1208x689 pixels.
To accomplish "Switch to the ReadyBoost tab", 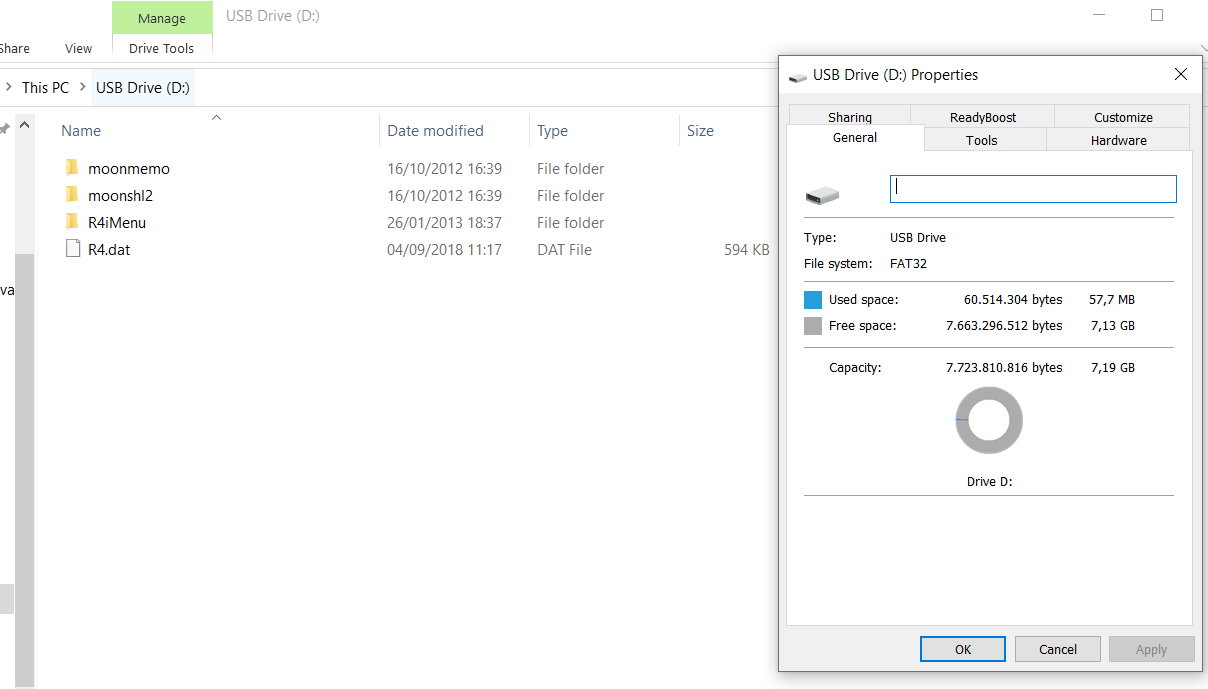I will (982, 116).
